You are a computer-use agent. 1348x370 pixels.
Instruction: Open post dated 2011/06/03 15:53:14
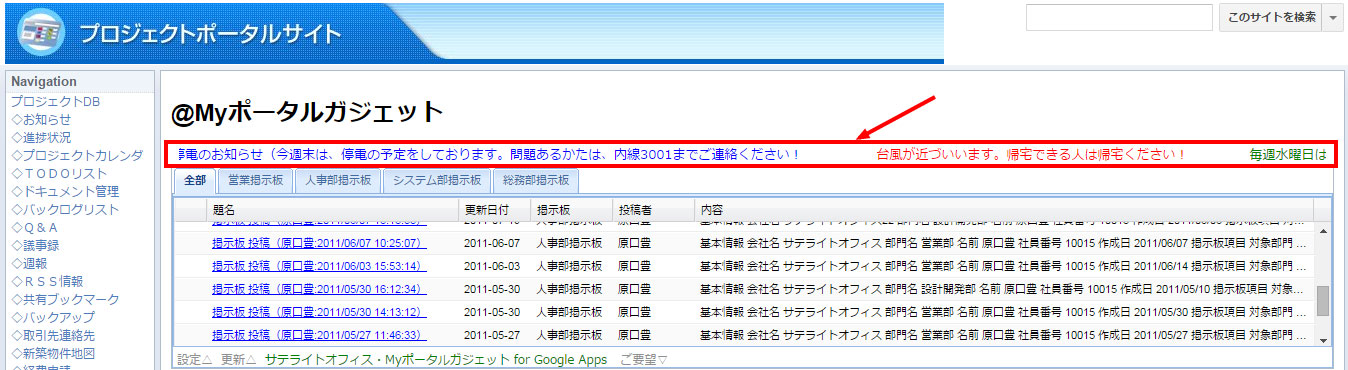319,266
